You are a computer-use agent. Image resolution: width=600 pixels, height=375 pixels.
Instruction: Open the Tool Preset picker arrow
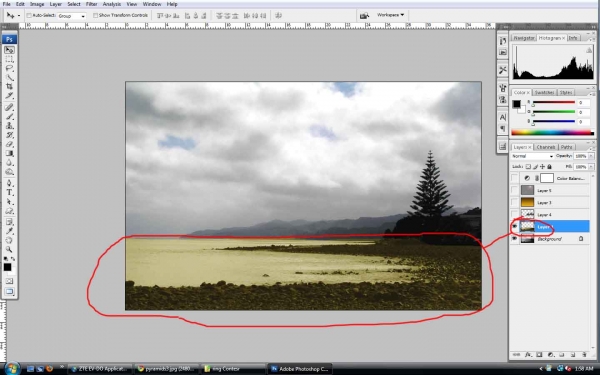[19, 16]
